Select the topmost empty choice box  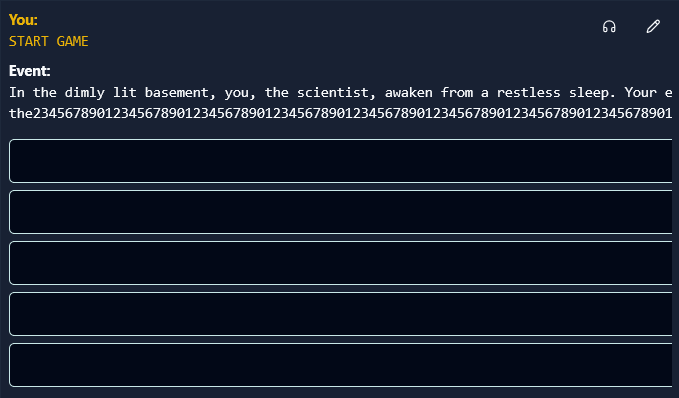tap(340, 161)
